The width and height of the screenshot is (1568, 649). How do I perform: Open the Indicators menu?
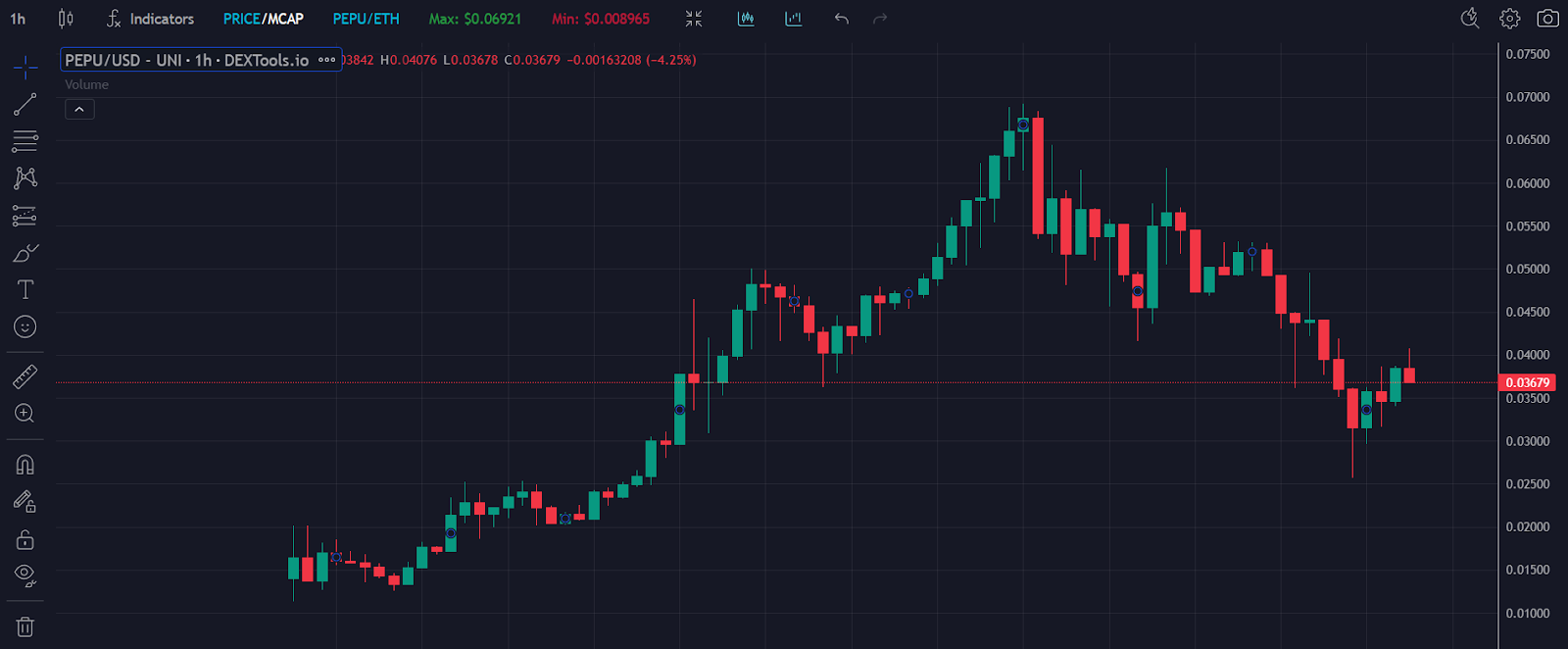pyautogui.click(x=150, y=19)
